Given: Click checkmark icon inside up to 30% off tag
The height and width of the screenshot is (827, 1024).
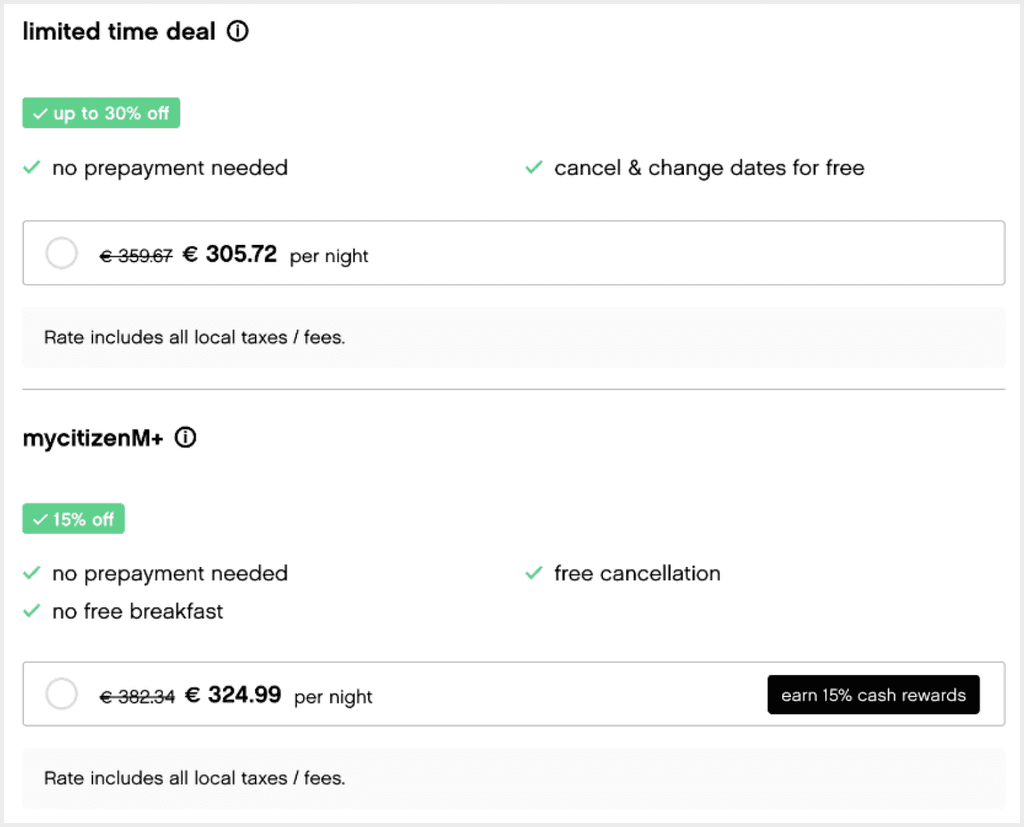Looking at the screenshot, I should [x=40, y=114].
